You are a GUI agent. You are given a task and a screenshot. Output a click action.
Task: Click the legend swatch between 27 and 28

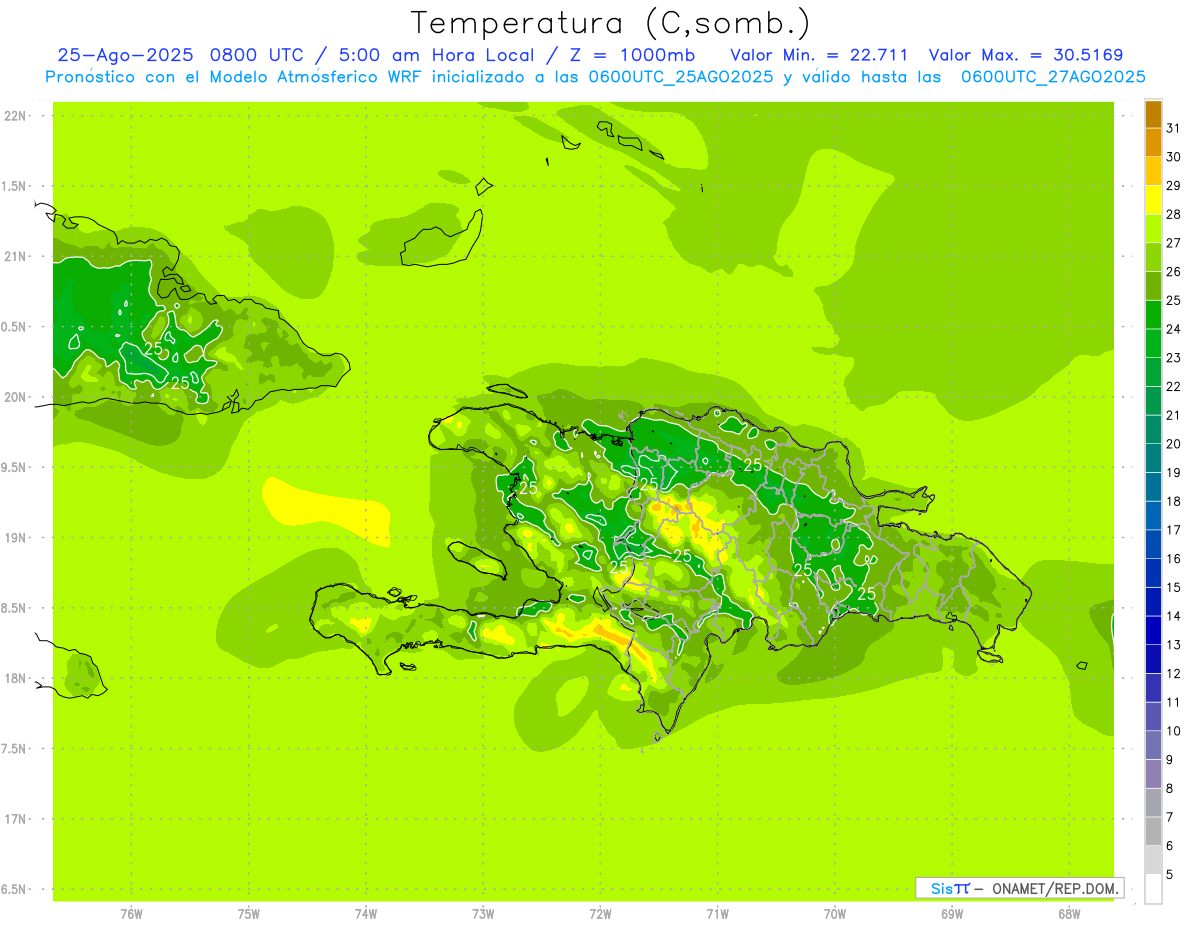click(x=1153, y=228)
